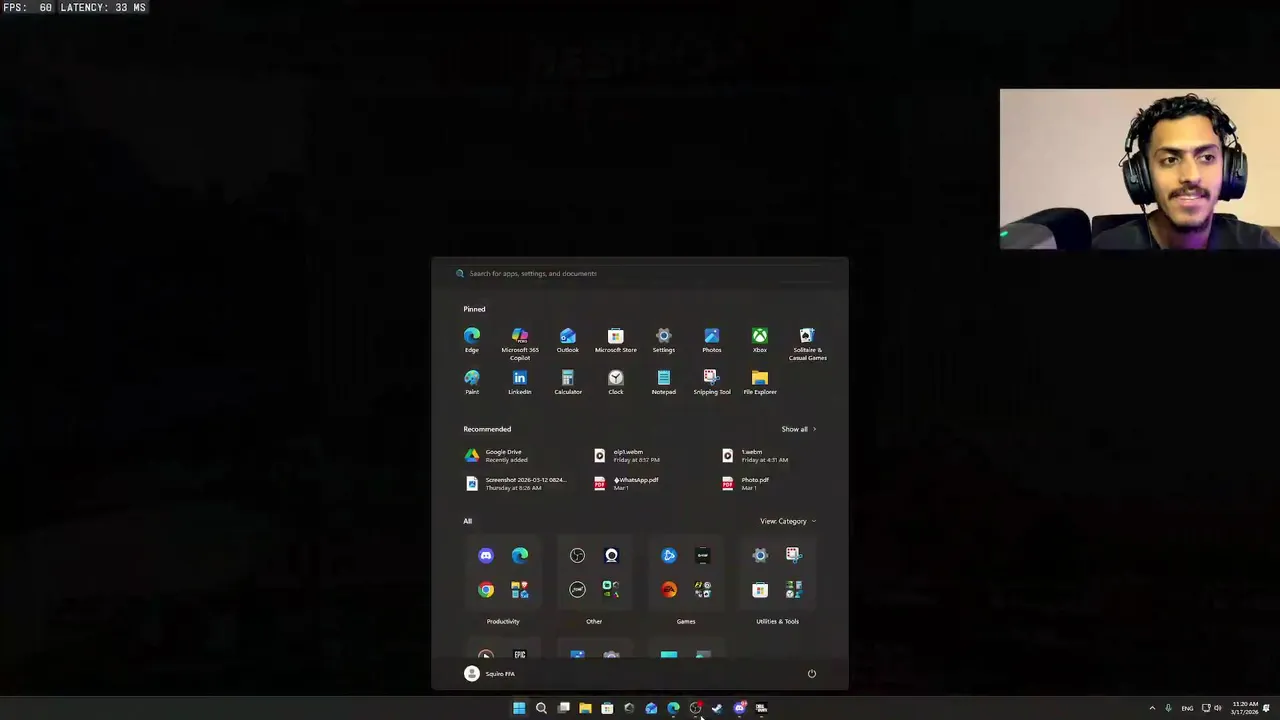Image resolution: width=1280 pixels, height=720 pixels.
Task: Launch OBS Studio in the Other category
Action: coord(577,556)
